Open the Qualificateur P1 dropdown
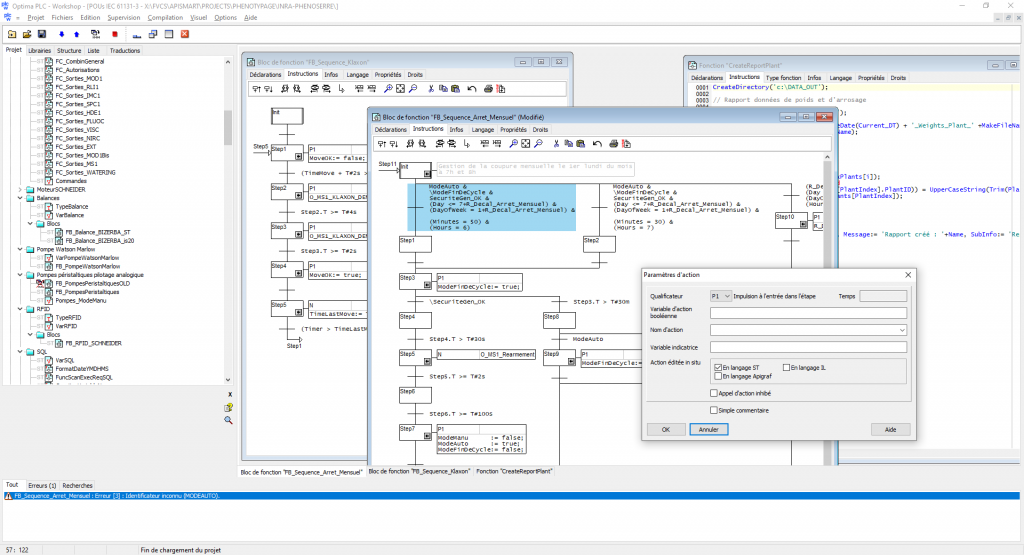Screen dimensions: 1024x555 point(721,296)
